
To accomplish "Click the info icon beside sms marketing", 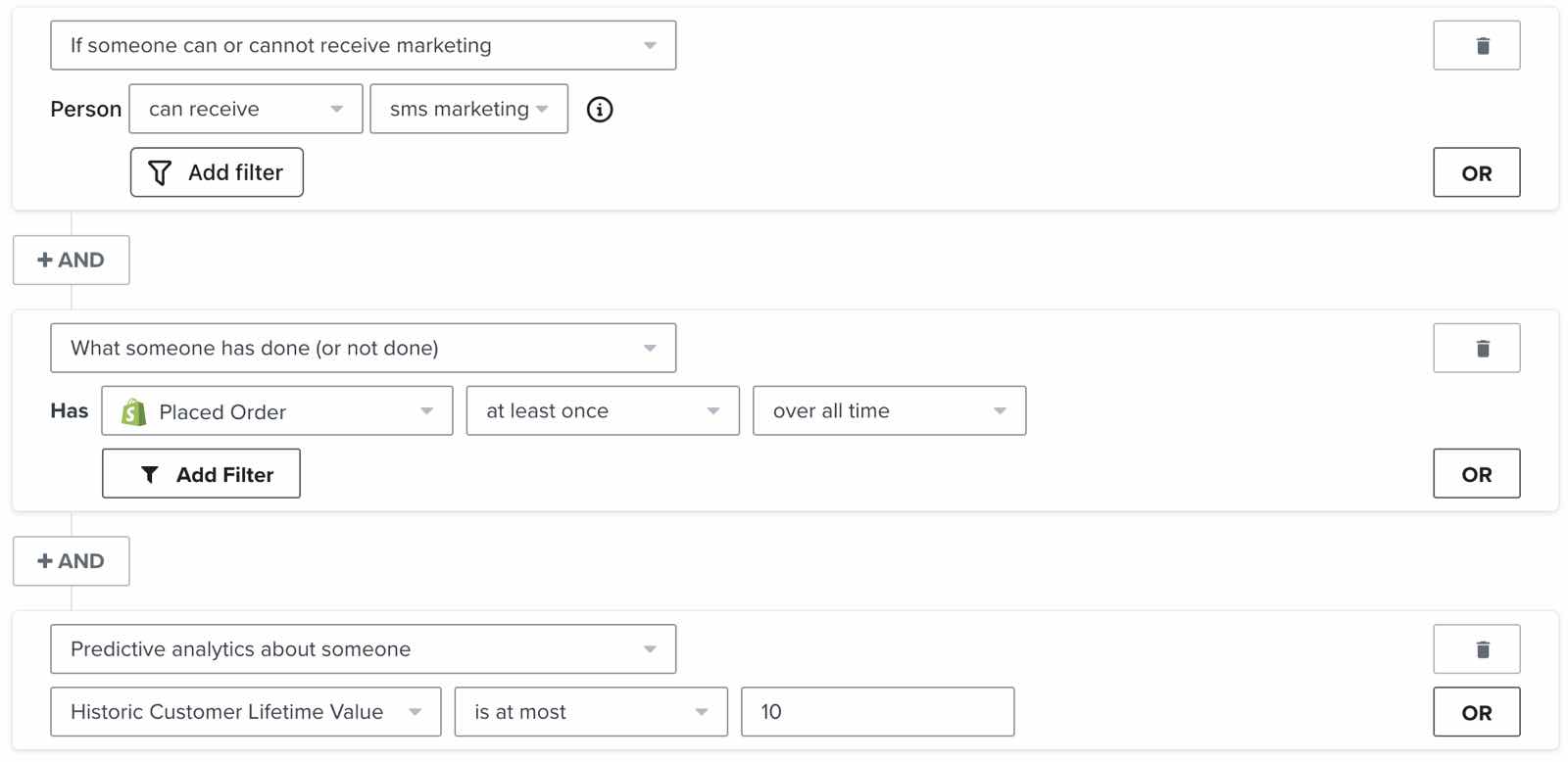I will (x=600, y=110).
